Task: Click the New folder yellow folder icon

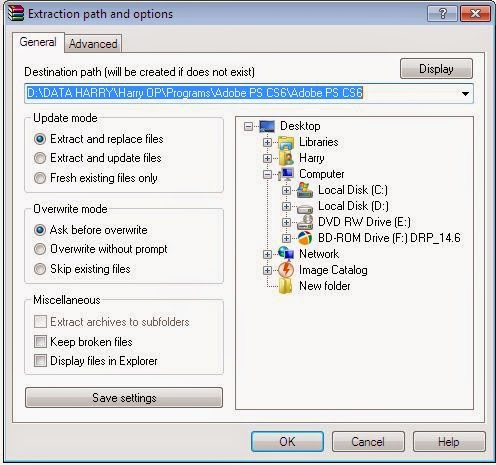Action: click(286, 286)
